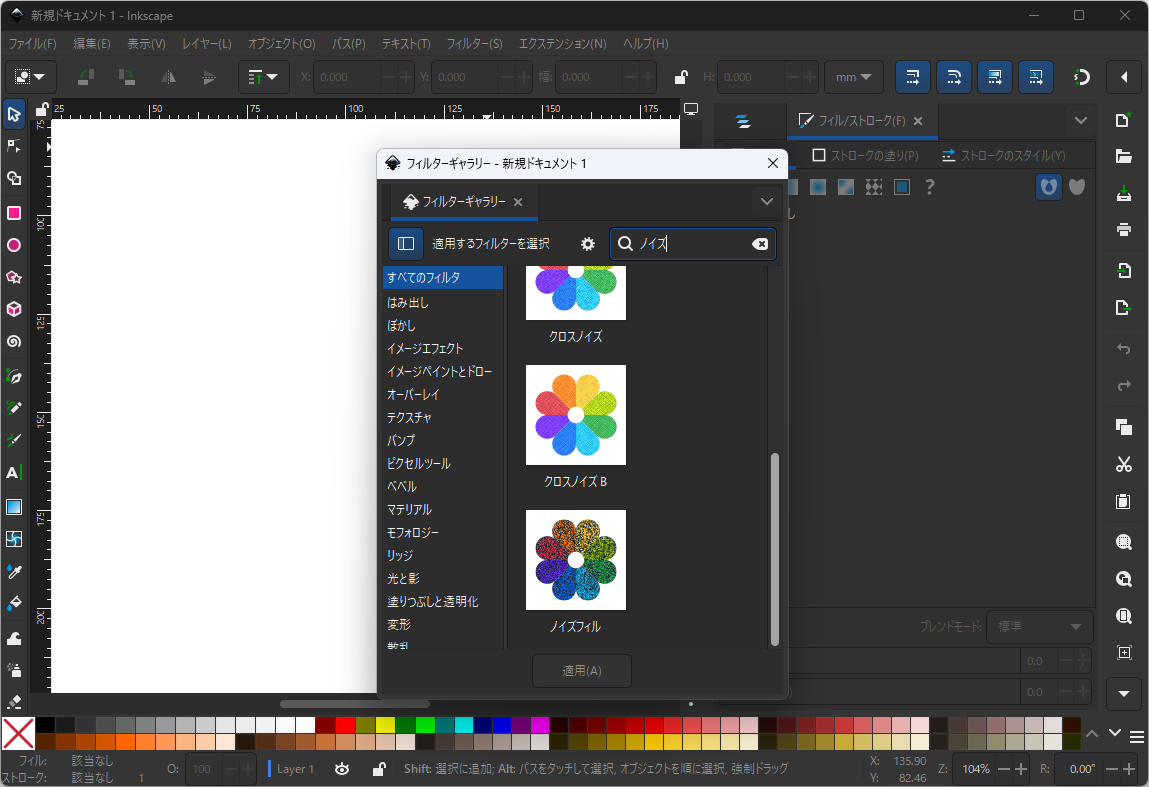The image size is (1149, 787).
Task: Toggle the even-odd fill rule button
Action: click(x=1049, y=187)
